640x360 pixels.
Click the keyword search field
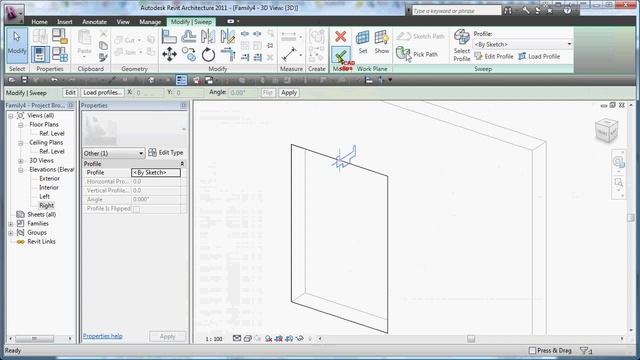click(456, 11)
